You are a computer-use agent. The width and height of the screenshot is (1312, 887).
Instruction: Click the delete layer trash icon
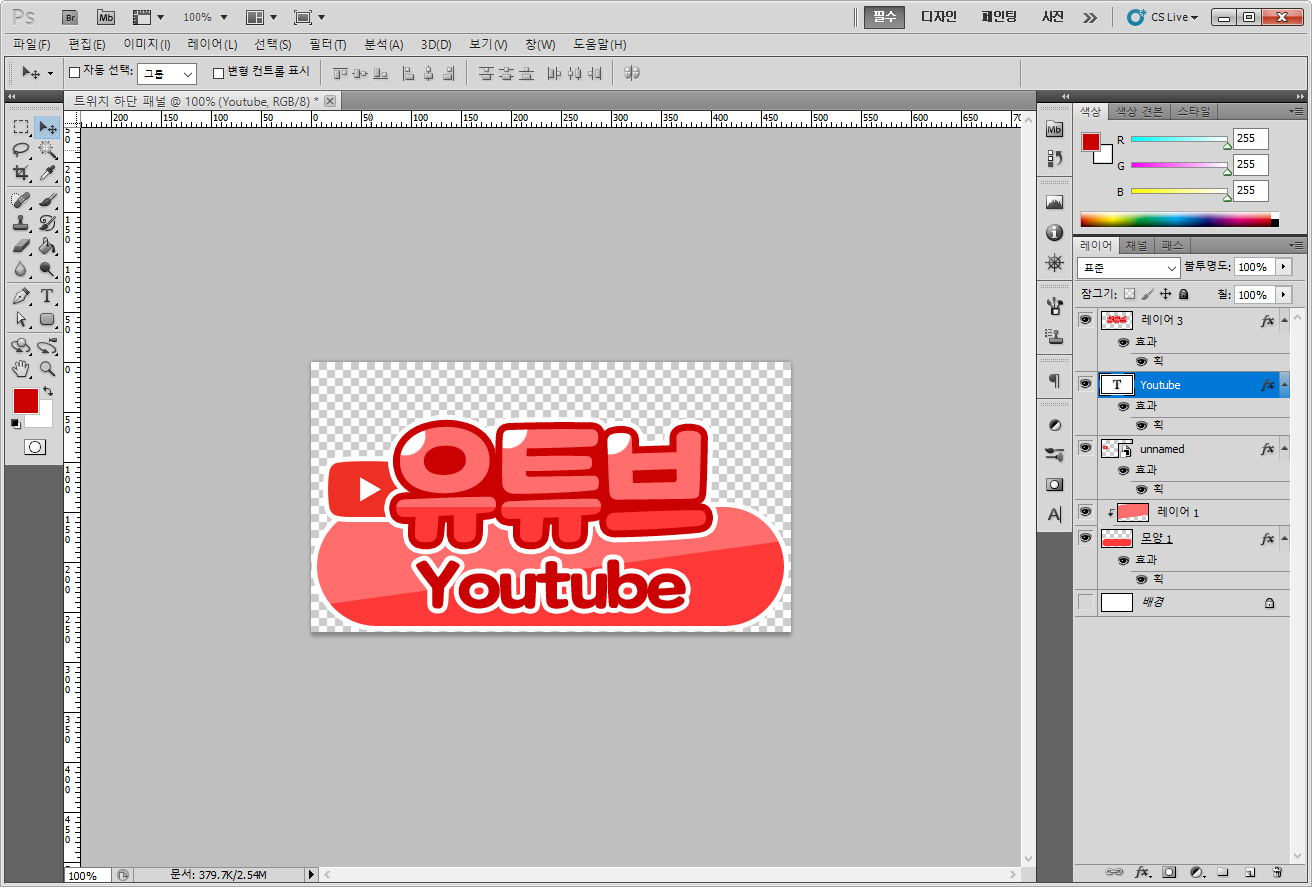[1277, 872]
